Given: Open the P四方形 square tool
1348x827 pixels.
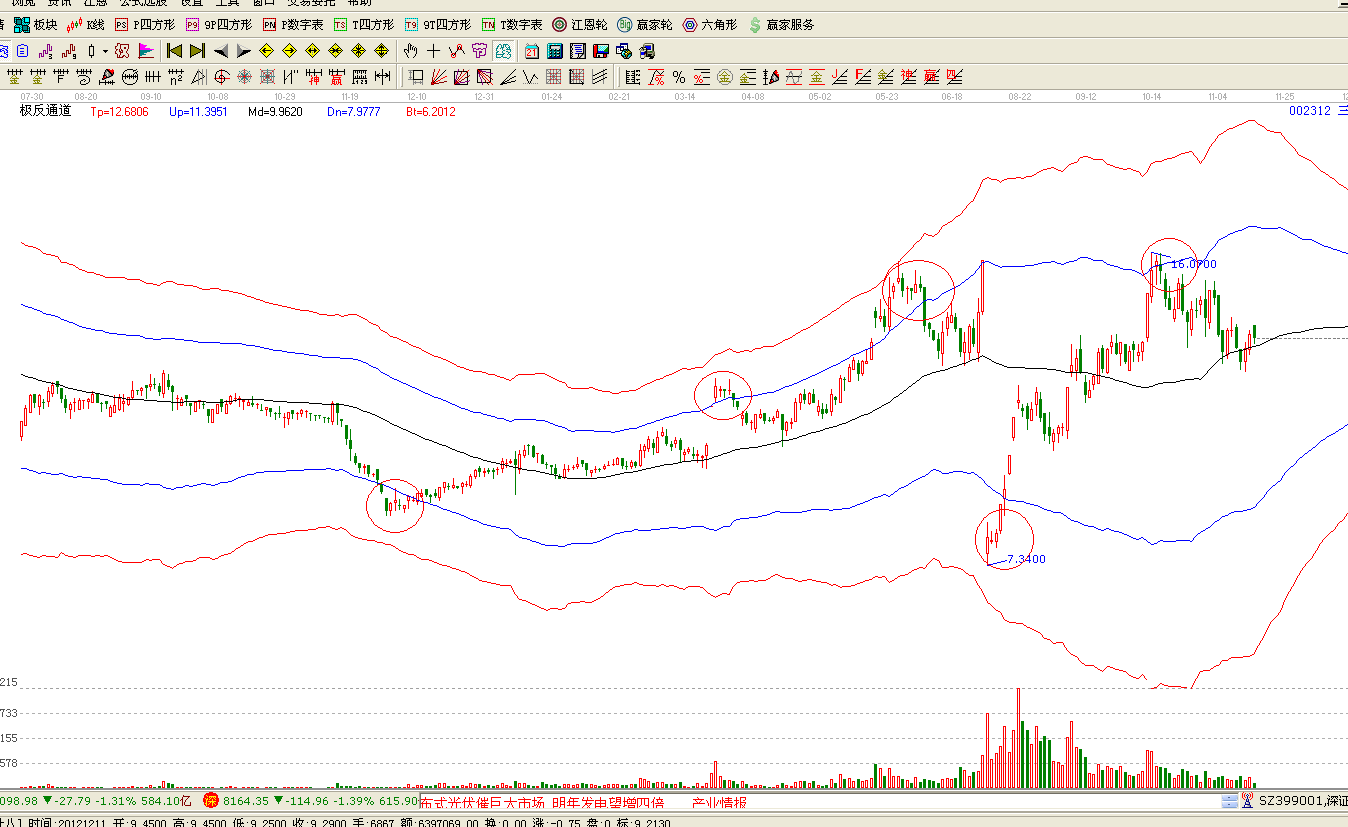Looking at the screenshot, I should [x=147, y=24].
